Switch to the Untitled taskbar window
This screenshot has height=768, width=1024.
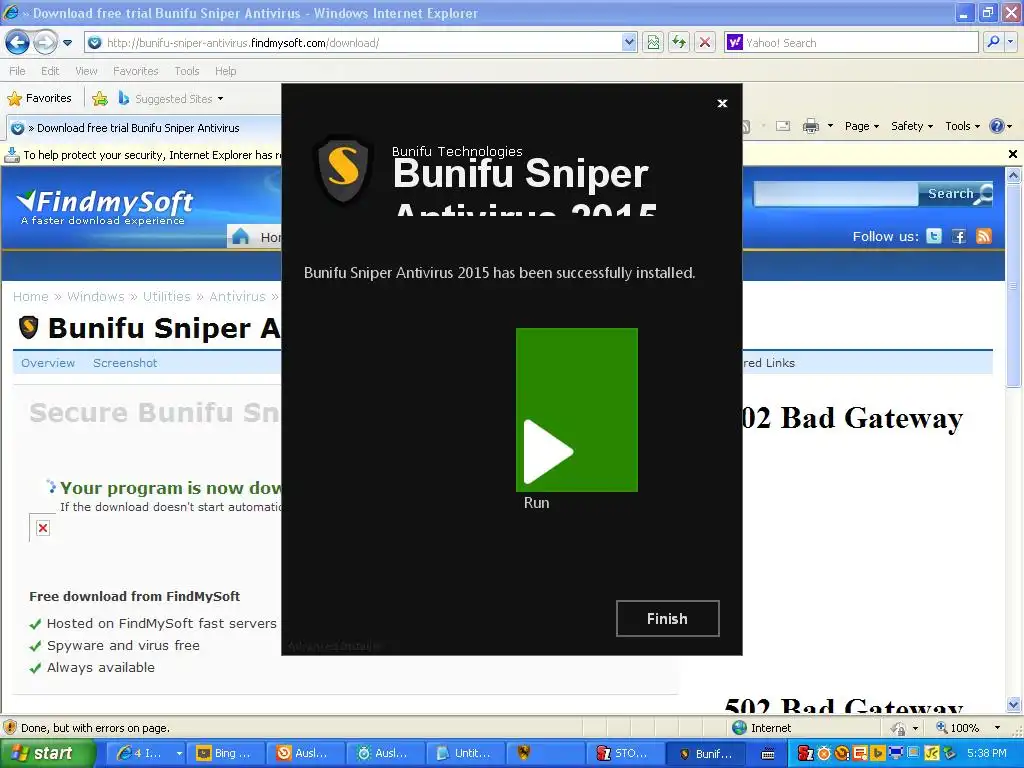tap(464, 754)
